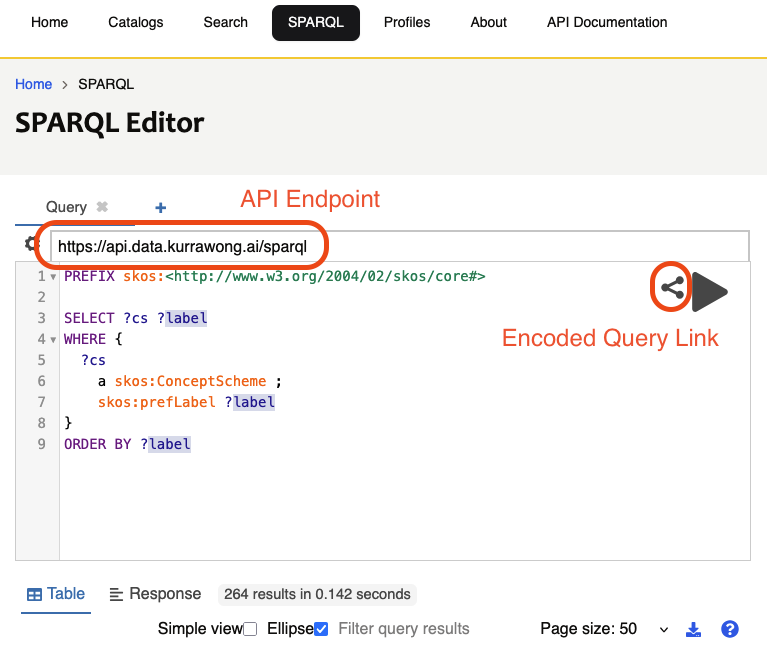The width and height of the screenshot is (767, 647).
Task: Close the Query tab with the x icon
Action: coord(102,207)
